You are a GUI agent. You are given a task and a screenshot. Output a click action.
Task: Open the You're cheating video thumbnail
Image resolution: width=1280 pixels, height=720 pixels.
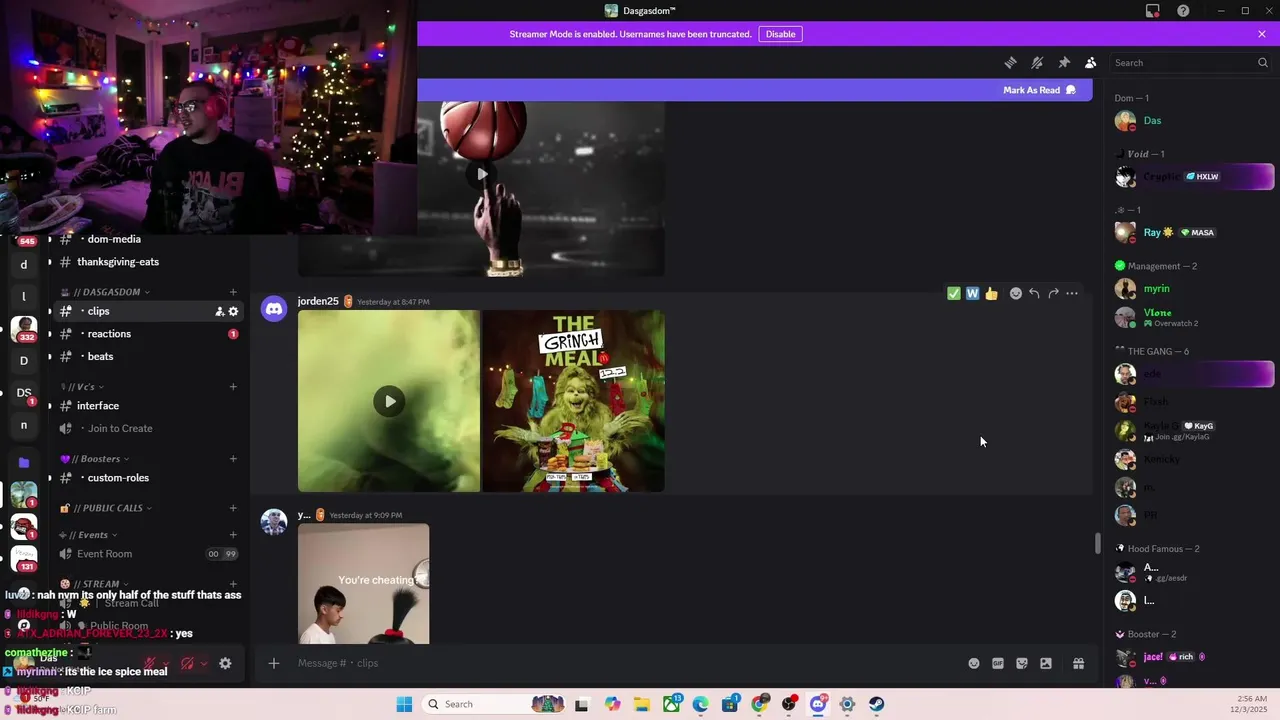[x=363, y=584]
